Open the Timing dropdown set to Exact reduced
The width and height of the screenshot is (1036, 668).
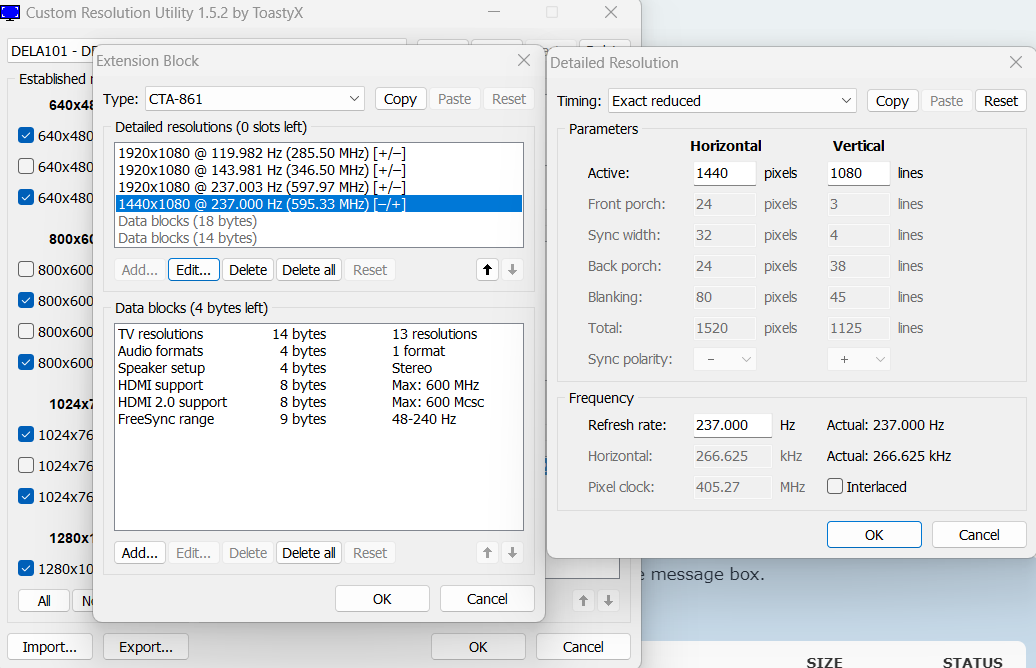732,101
